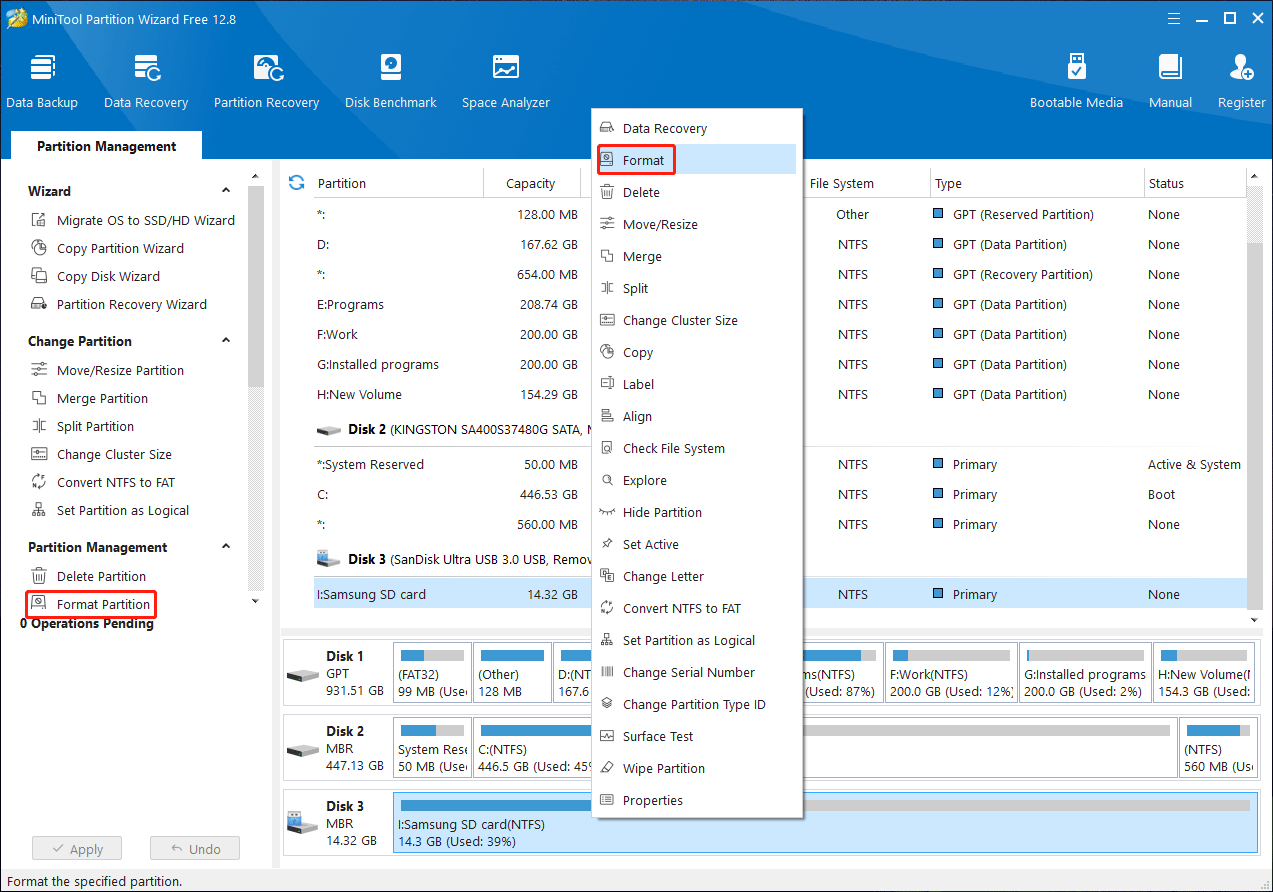Select the C:(NTFS) block in the disk map
The height and width of the screenshot is (892, 1273).
pyautogui.click(x=824, y=748)
